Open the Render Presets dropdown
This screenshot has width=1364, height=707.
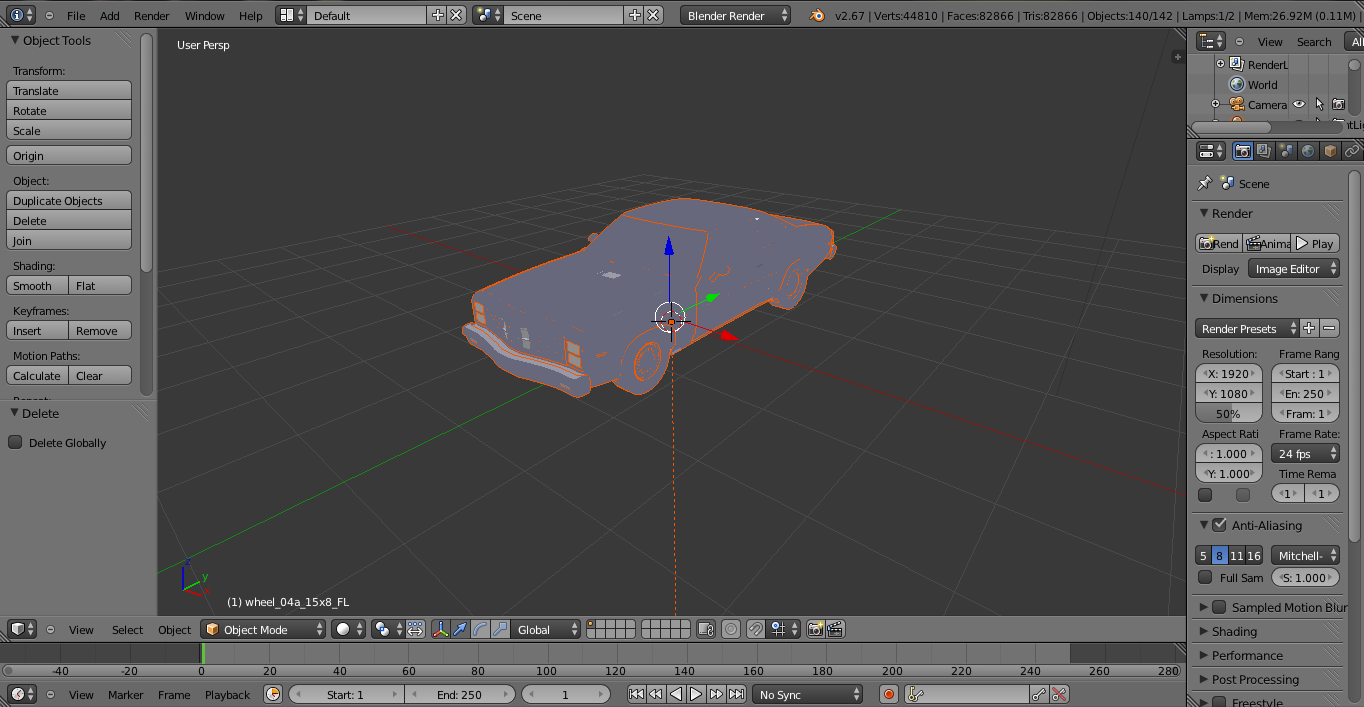pyautogui.click(x=1247, y=328)
